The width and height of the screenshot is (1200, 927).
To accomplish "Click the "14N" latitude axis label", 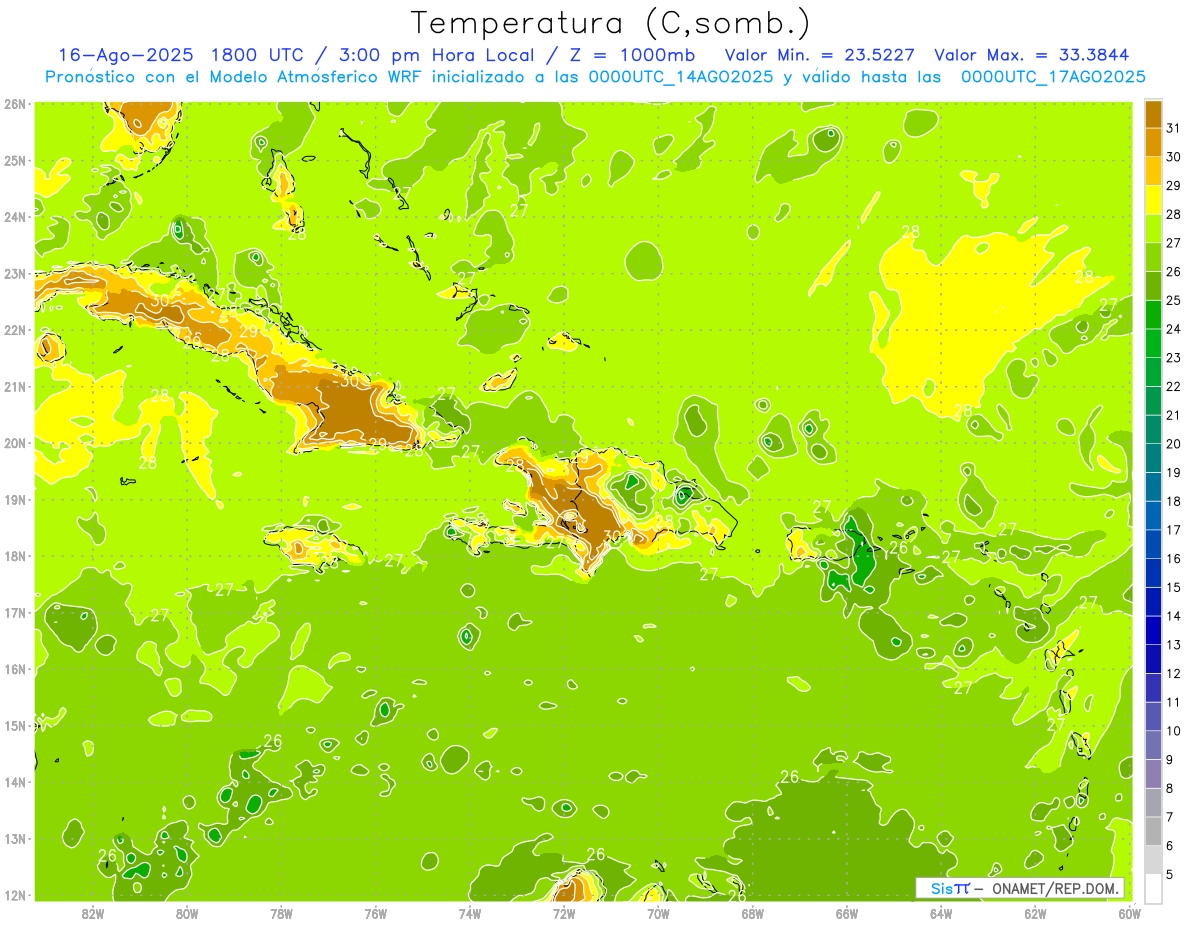I will (x=15, y=782).
